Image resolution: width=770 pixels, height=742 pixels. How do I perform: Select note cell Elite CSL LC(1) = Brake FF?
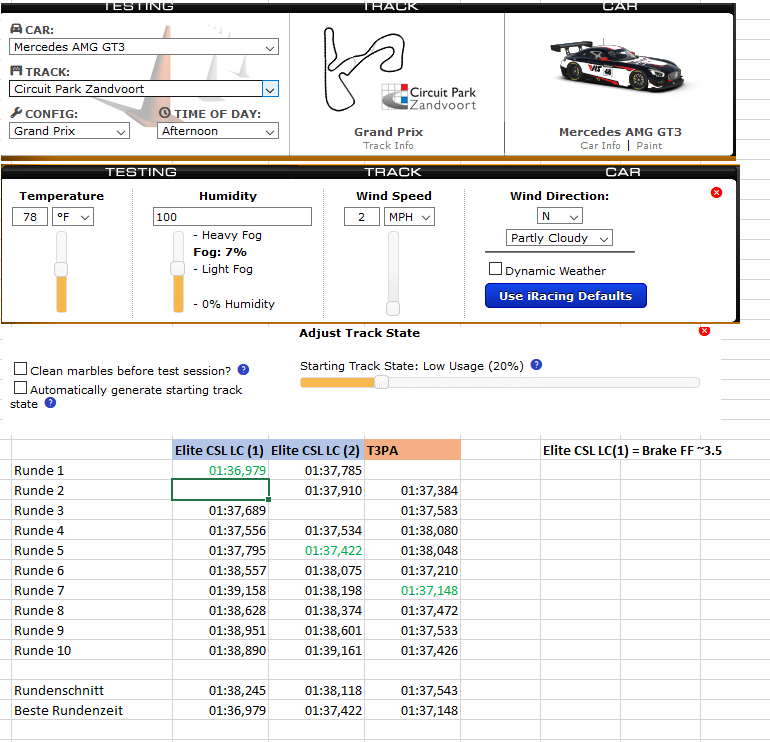632,450
